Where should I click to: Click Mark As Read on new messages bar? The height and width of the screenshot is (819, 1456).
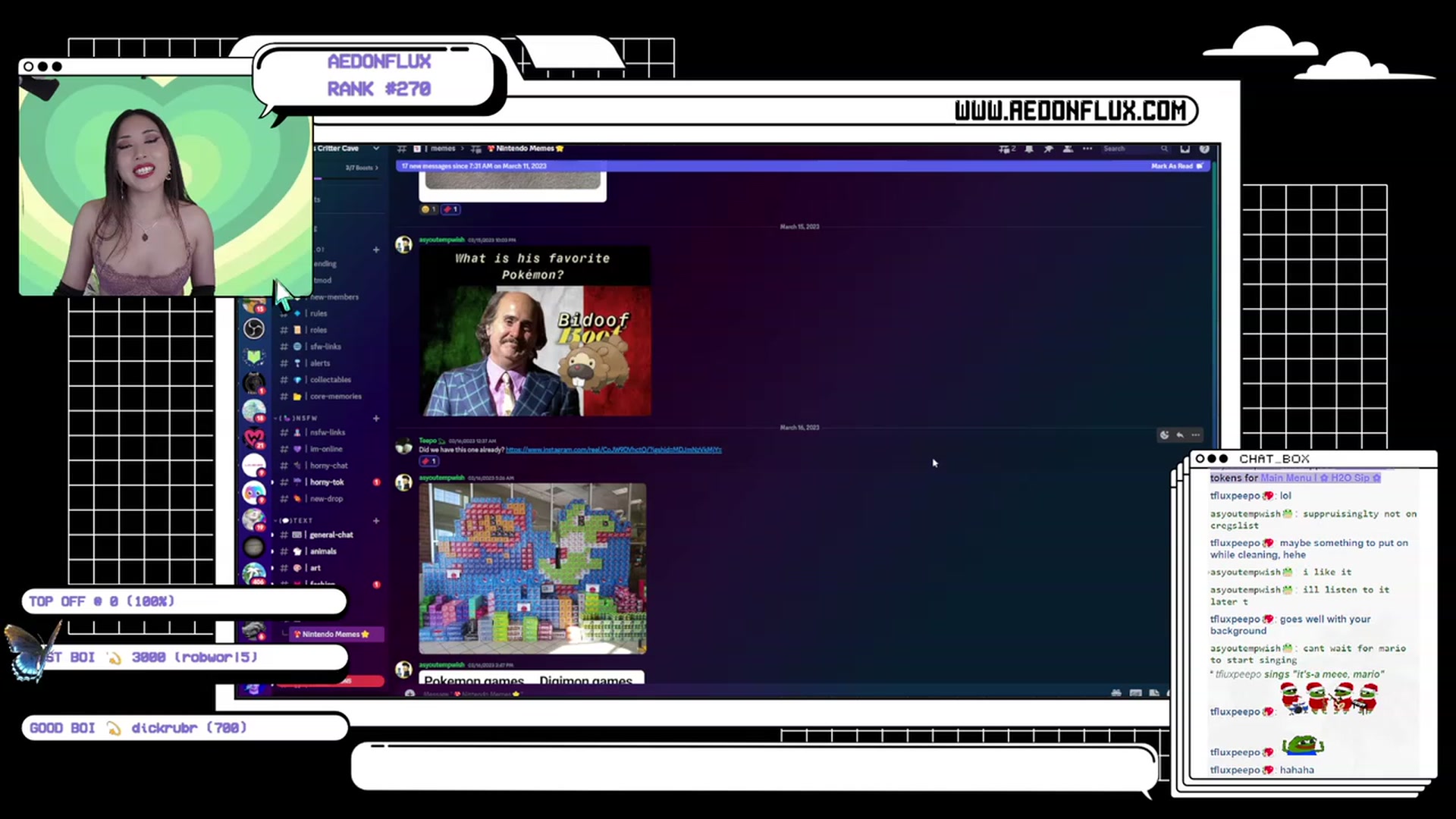click(x=1177, y=166)
